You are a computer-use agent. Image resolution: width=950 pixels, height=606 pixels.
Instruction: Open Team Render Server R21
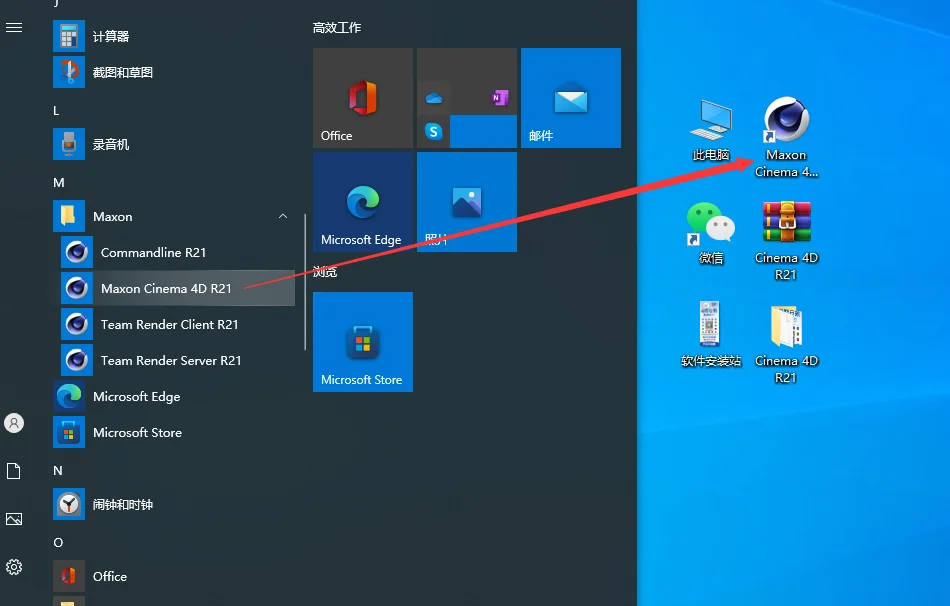177,361
